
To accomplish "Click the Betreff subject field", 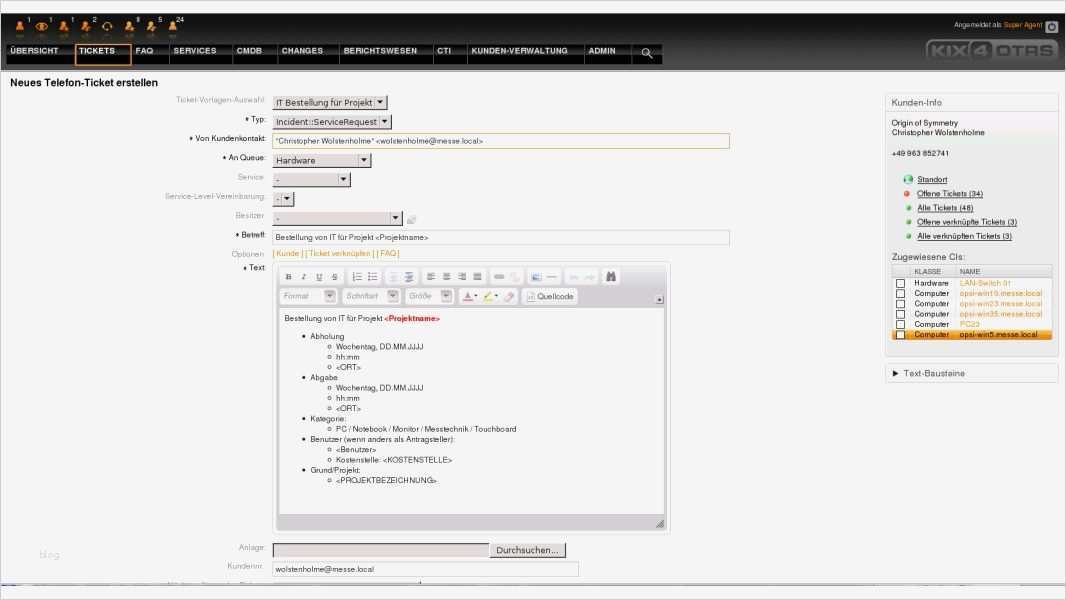I will point(501,237).
